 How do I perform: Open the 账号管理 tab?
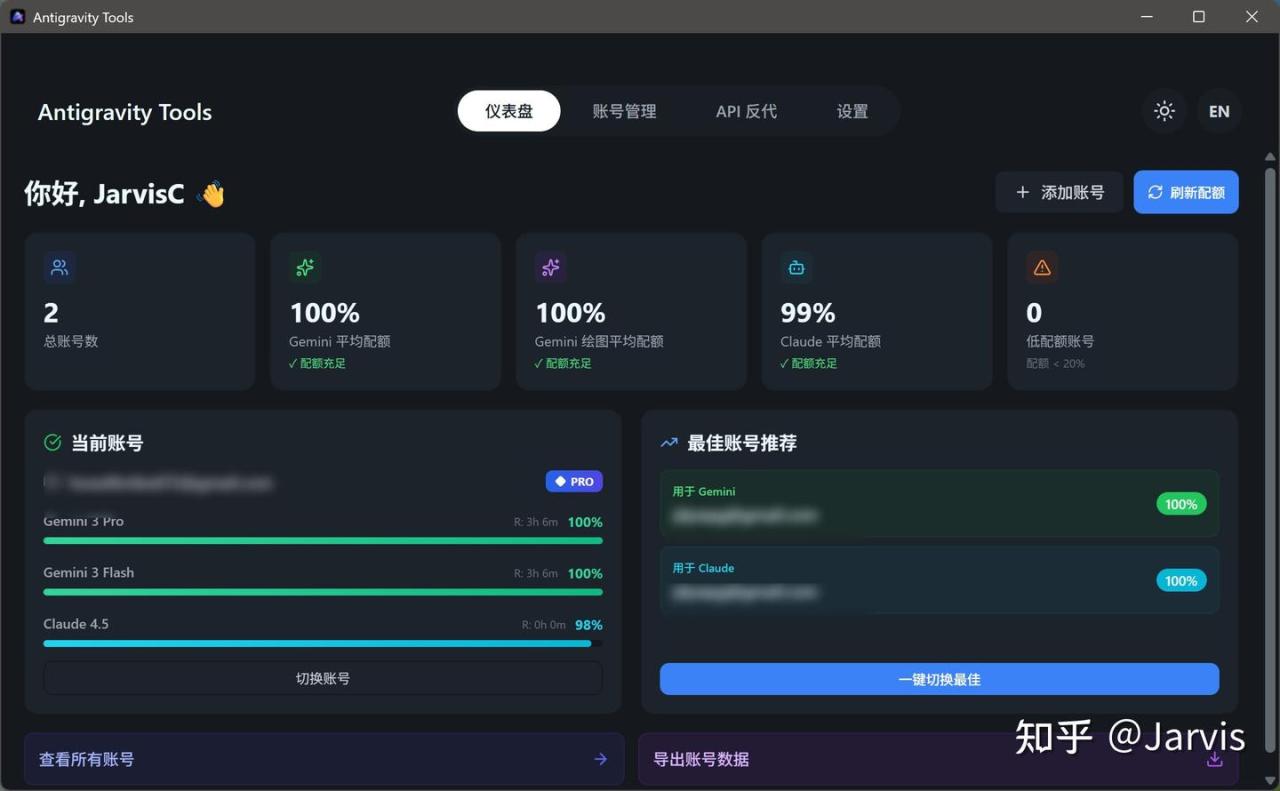coord(624,111)
